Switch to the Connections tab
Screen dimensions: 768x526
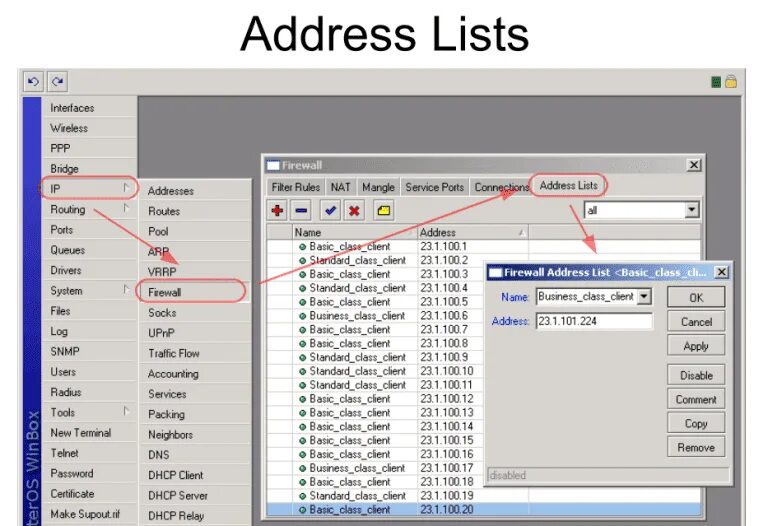pyautogui.click(x=502, y=187)
